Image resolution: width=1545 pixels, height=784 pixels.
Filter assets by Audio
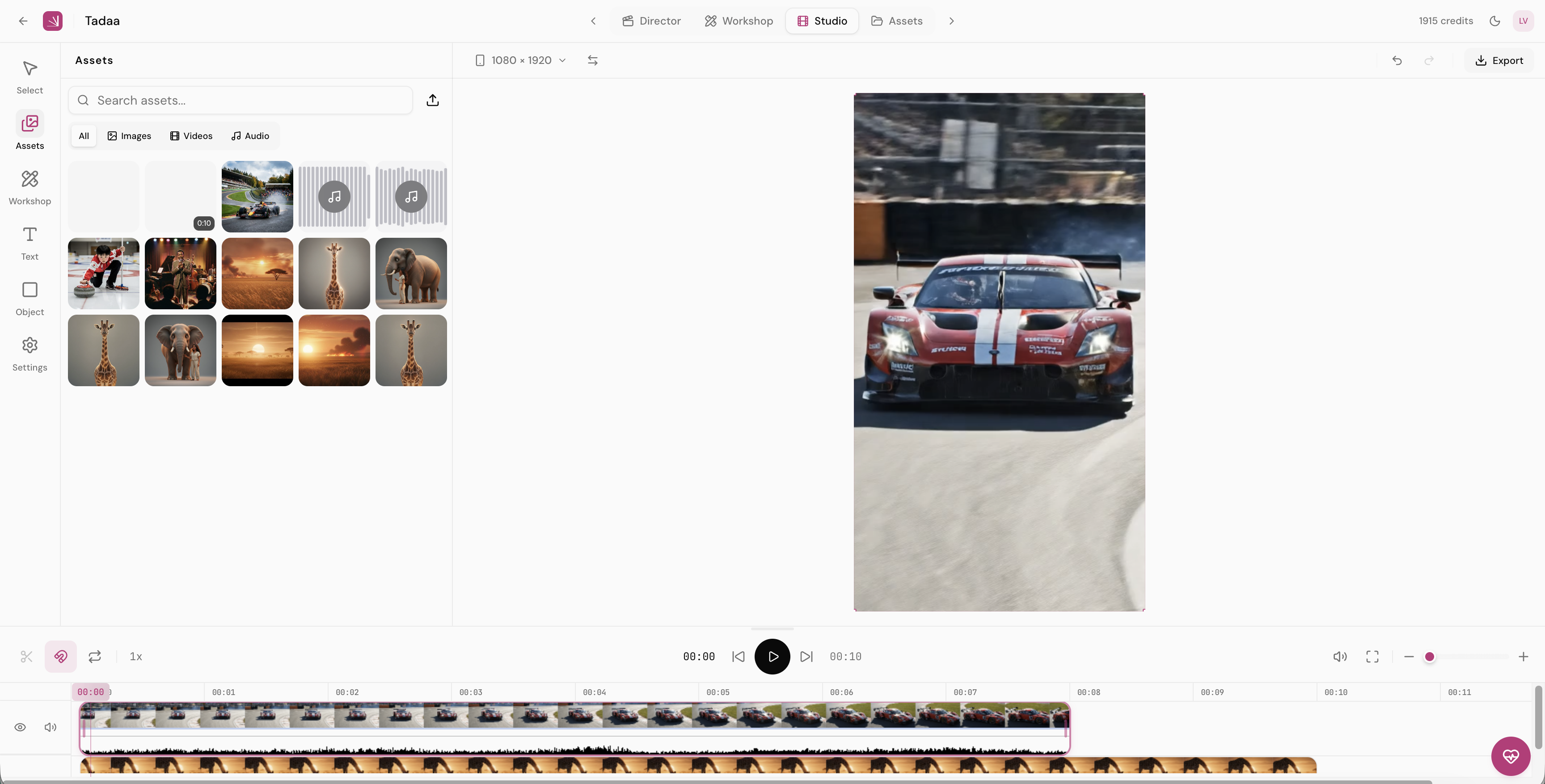[x=250, y=135]
